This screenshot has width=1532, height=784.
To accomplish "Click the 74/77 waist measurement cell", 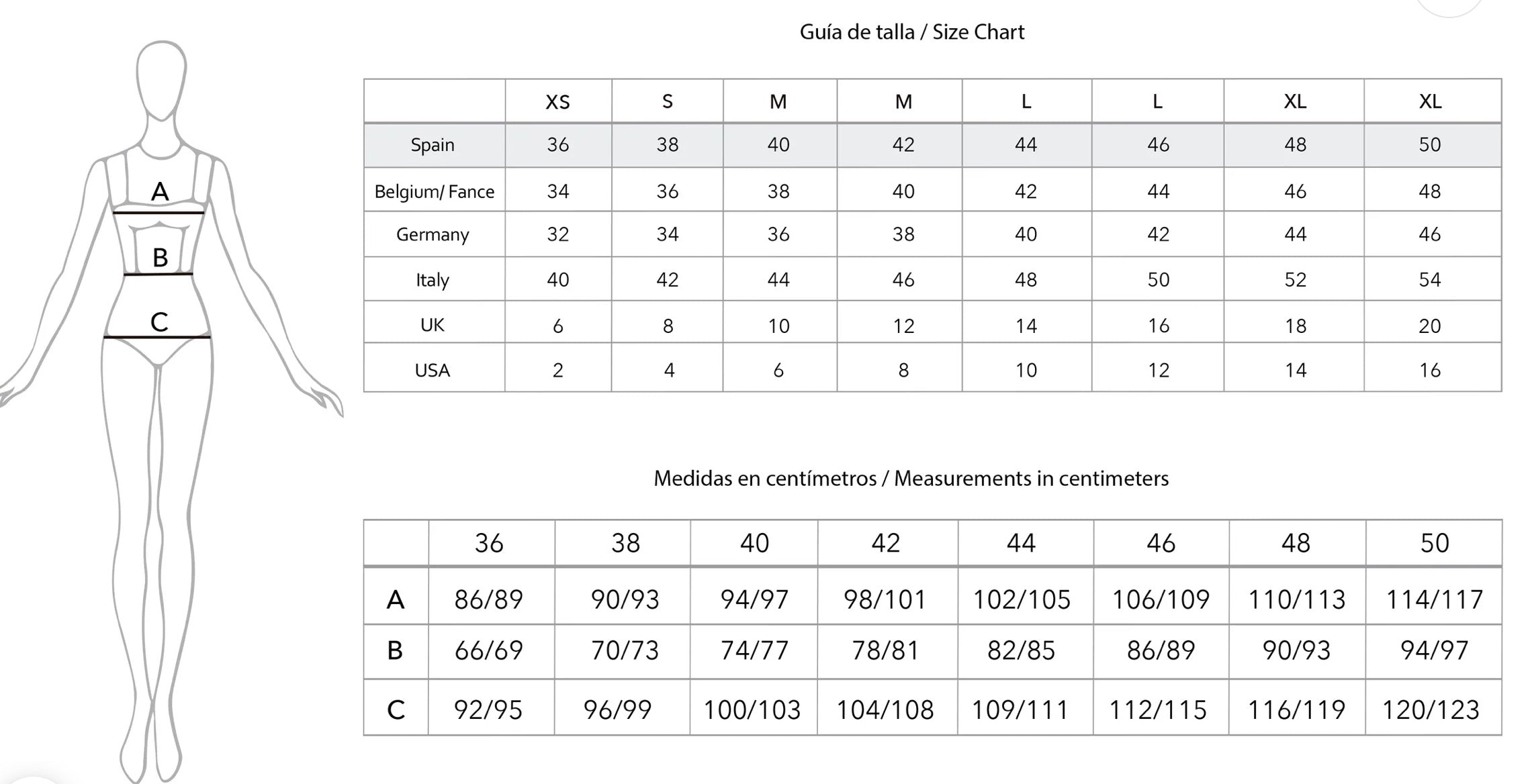I will [754, 650].
